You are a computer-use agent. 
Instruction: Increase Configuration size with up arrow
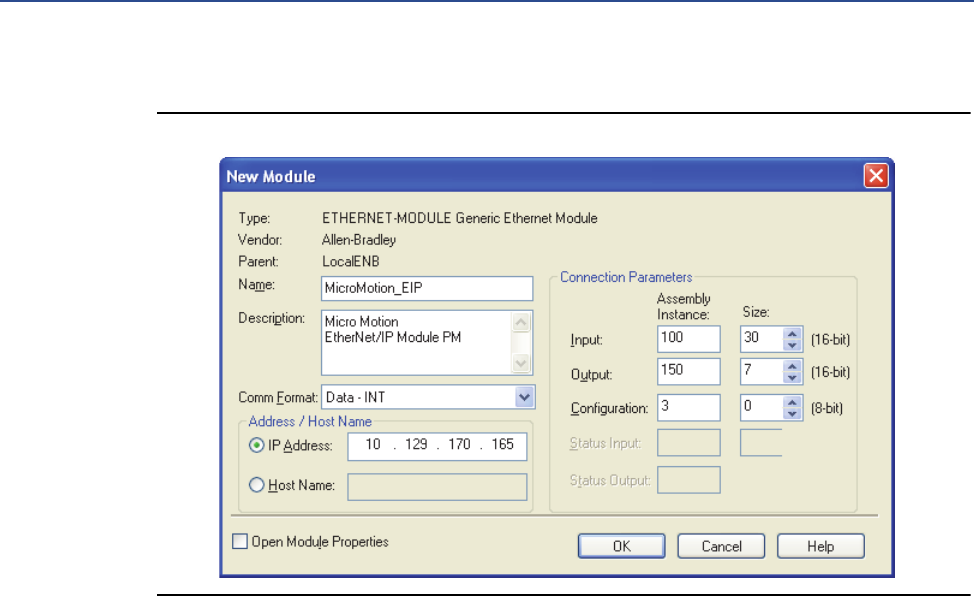793,401
